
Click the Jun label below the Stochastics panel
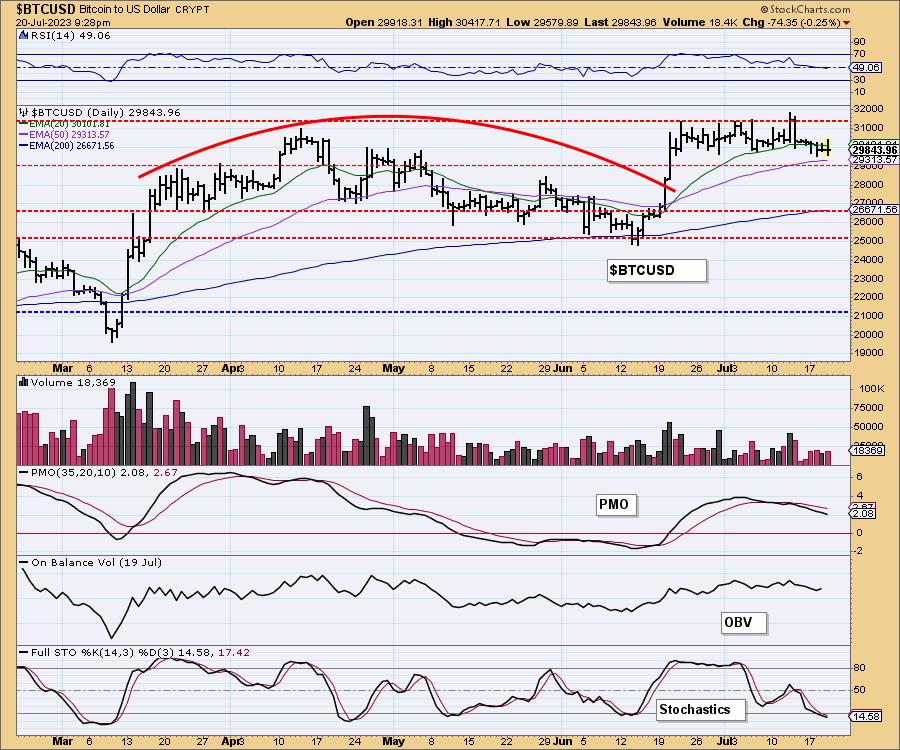563,741
